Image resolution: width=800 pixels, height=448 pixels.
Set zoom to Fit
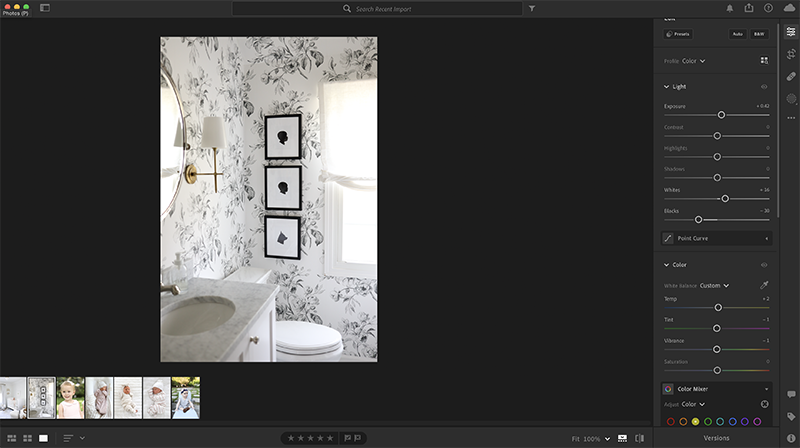576,439
